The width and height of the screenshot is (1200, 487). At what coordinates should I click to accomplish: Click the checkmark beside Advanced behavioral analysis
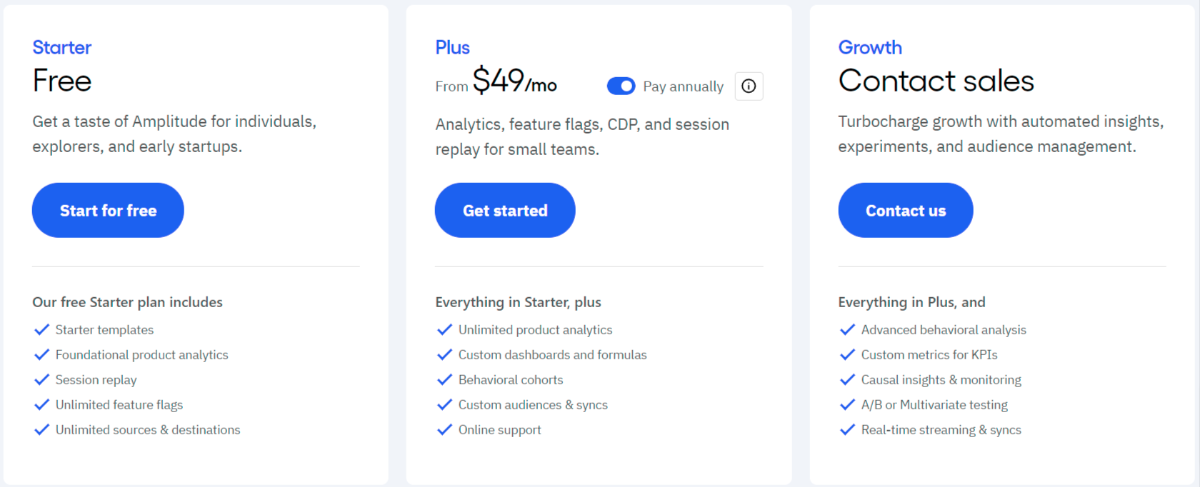tap(848, 329)
